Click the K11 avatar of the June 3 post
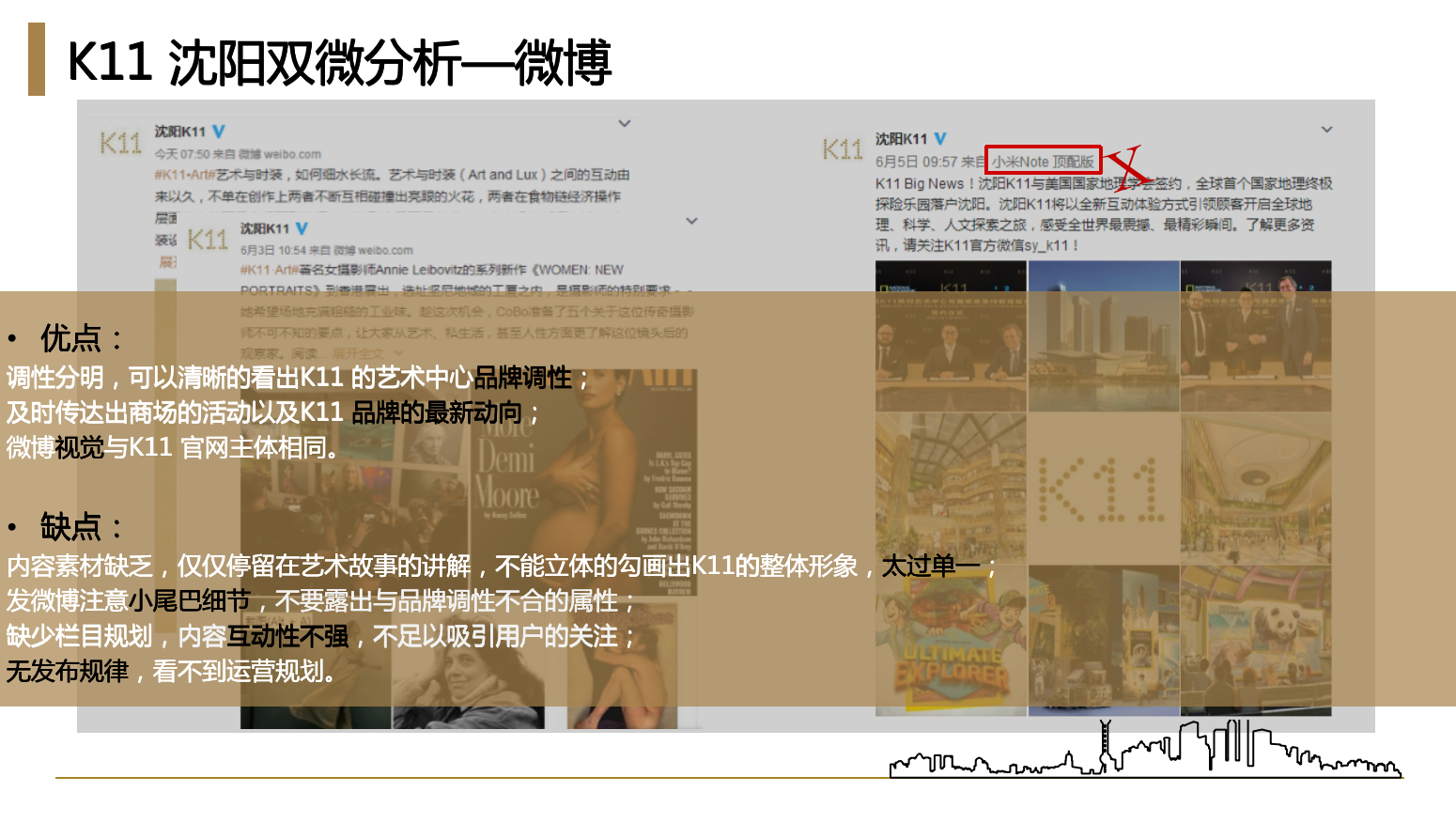Viewport: 1456px width, 823px height. coord(208,240)
